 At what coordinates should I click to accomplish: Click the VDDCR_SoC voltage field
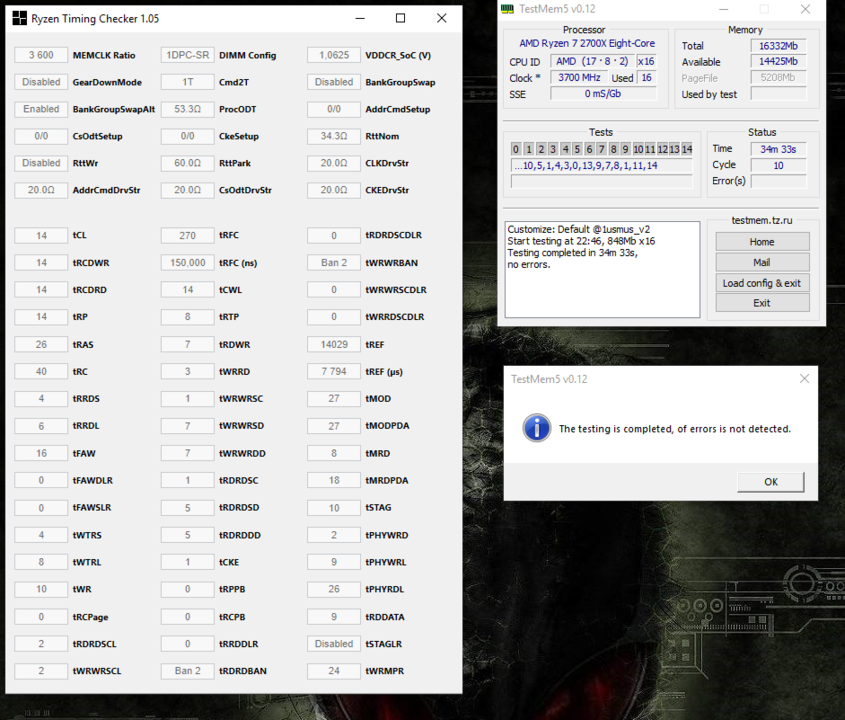334,55
